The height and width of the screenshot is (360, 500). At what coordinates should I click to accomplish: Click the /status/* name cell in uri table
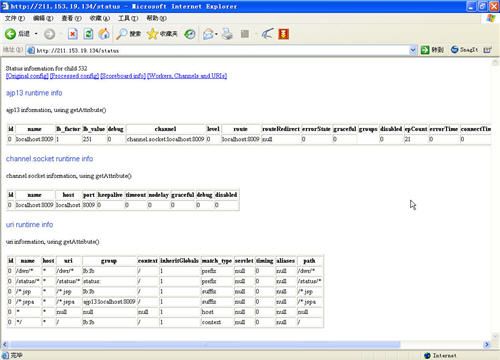coord(28,281)
